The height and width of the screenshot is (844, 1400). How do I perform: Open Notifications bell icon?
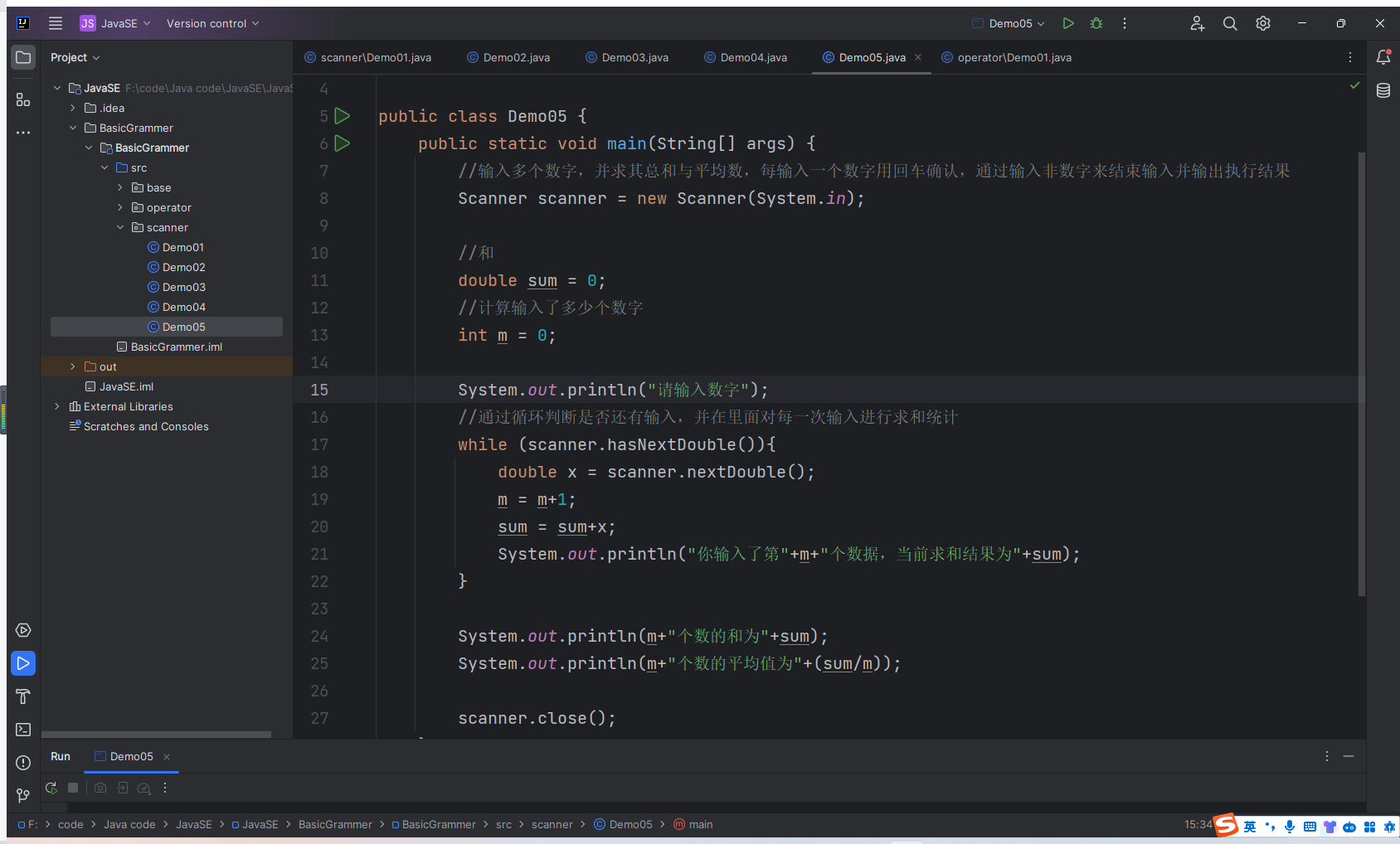click(x=1383, y=57)
